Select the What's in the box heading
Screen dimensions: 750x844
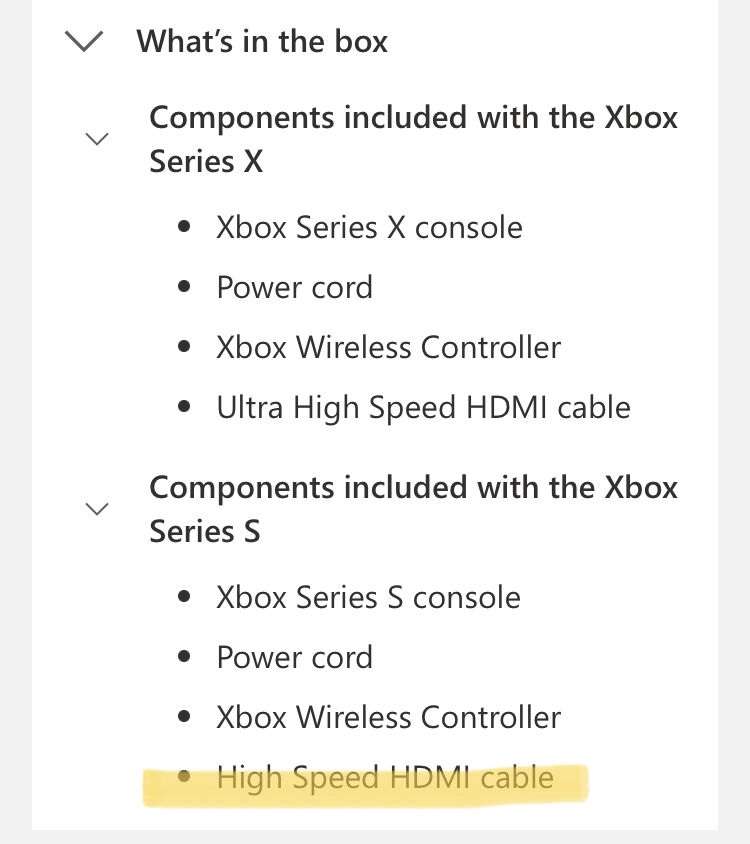[x=262, y=41]
